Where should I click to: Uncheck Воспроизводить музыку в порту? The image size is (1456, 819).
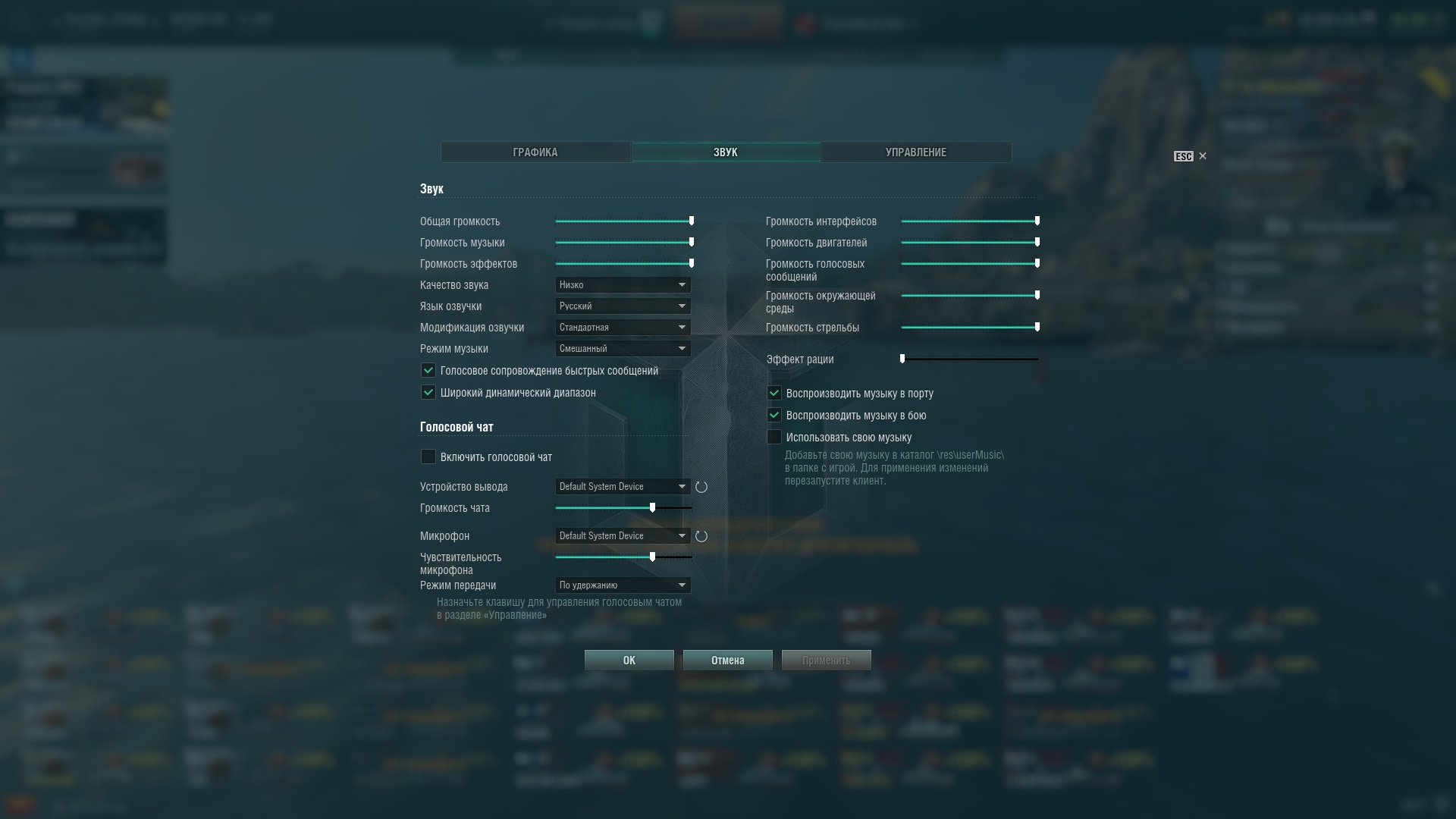774,393
